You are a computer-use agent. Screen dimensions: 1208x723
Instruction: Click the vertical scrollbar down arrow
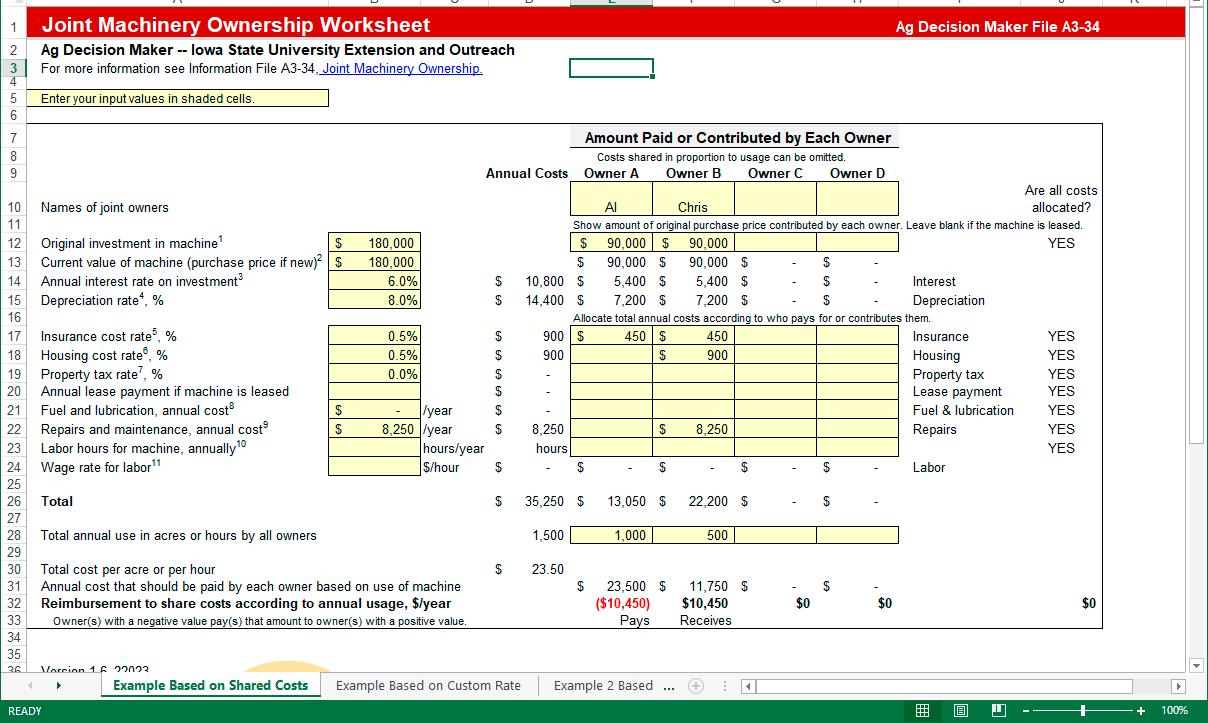[1198, 666]
